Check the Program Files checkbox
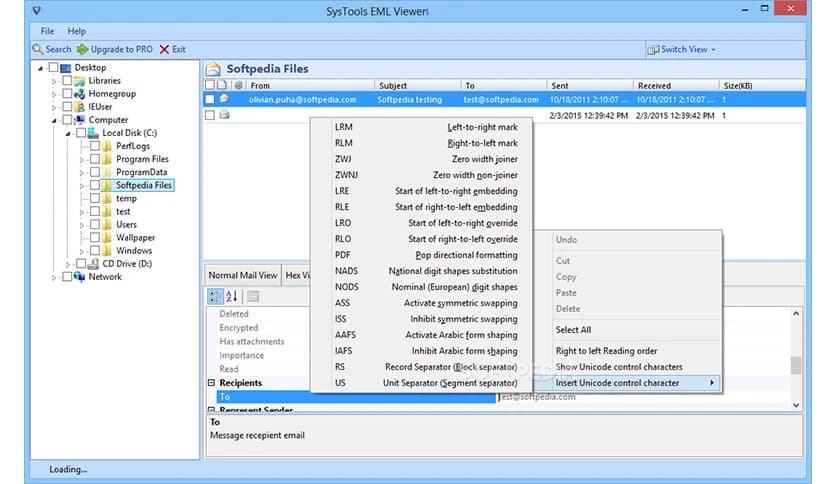The image size is (836, 484). (95, 159)
